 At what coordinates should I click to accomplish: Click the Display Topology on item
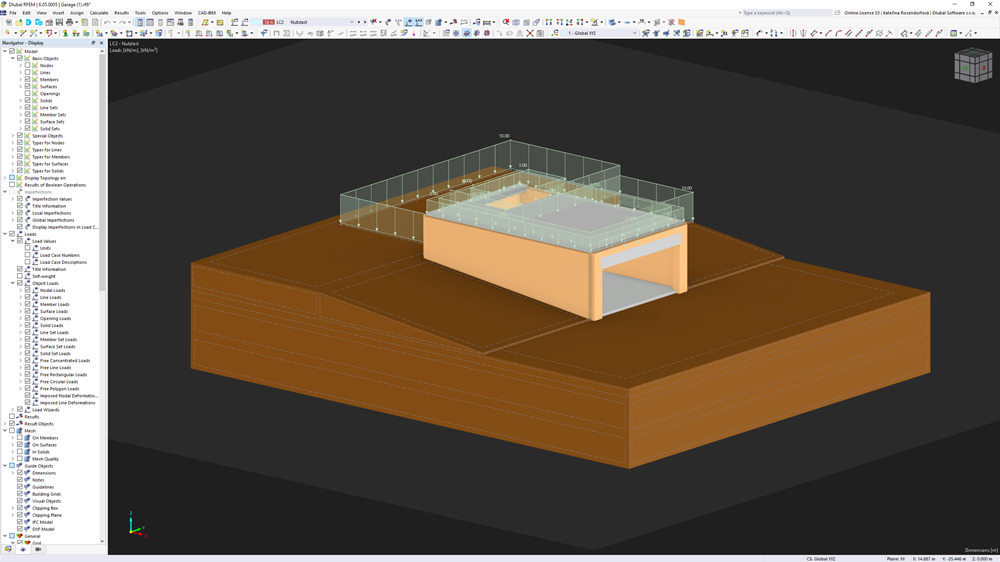(x=45, y=178)
